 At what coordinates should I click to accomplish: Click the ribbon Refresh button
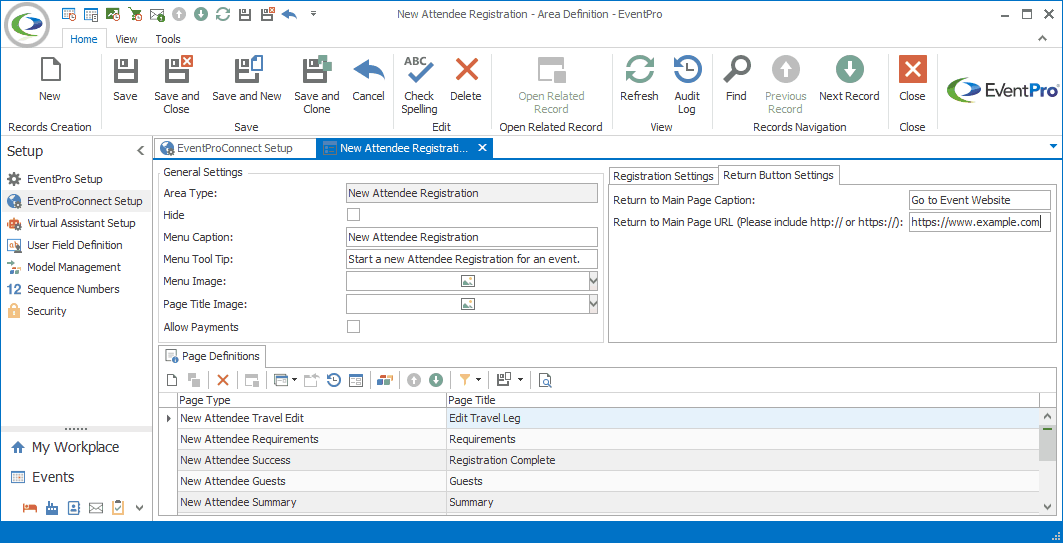(639, 79)
